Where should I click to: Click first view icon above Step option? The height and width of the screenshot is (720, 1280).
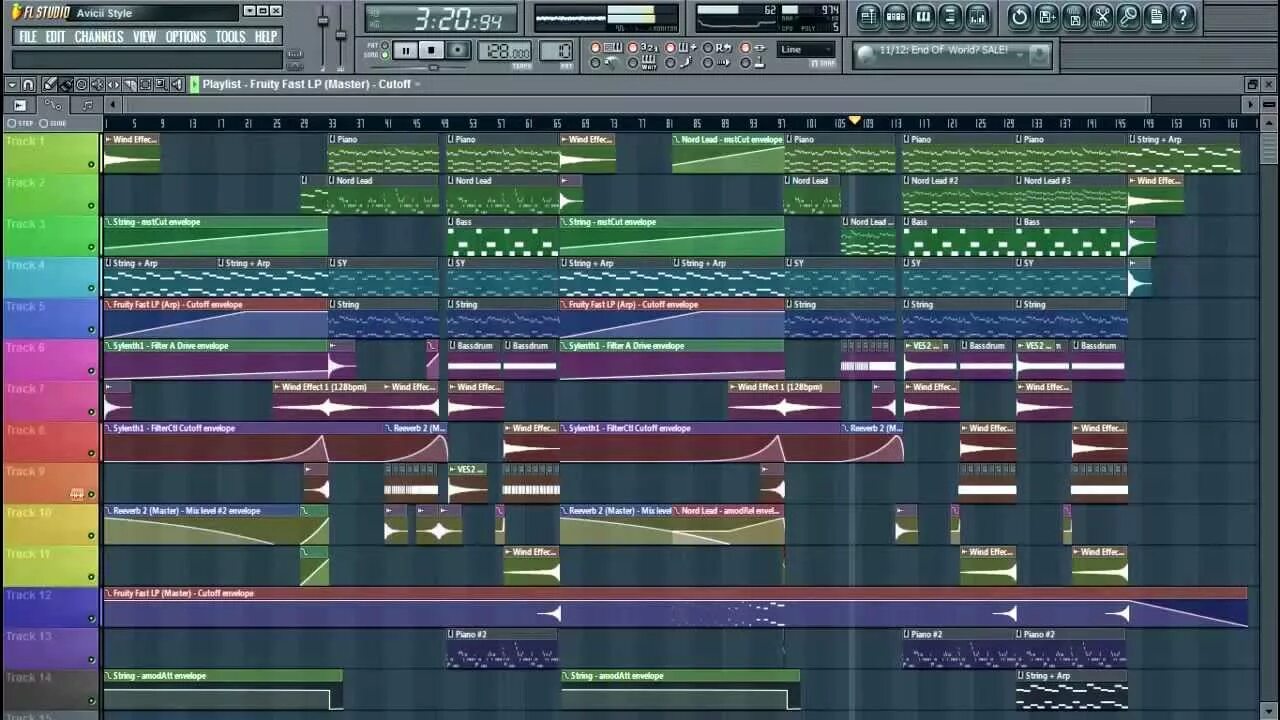[20, 105]
